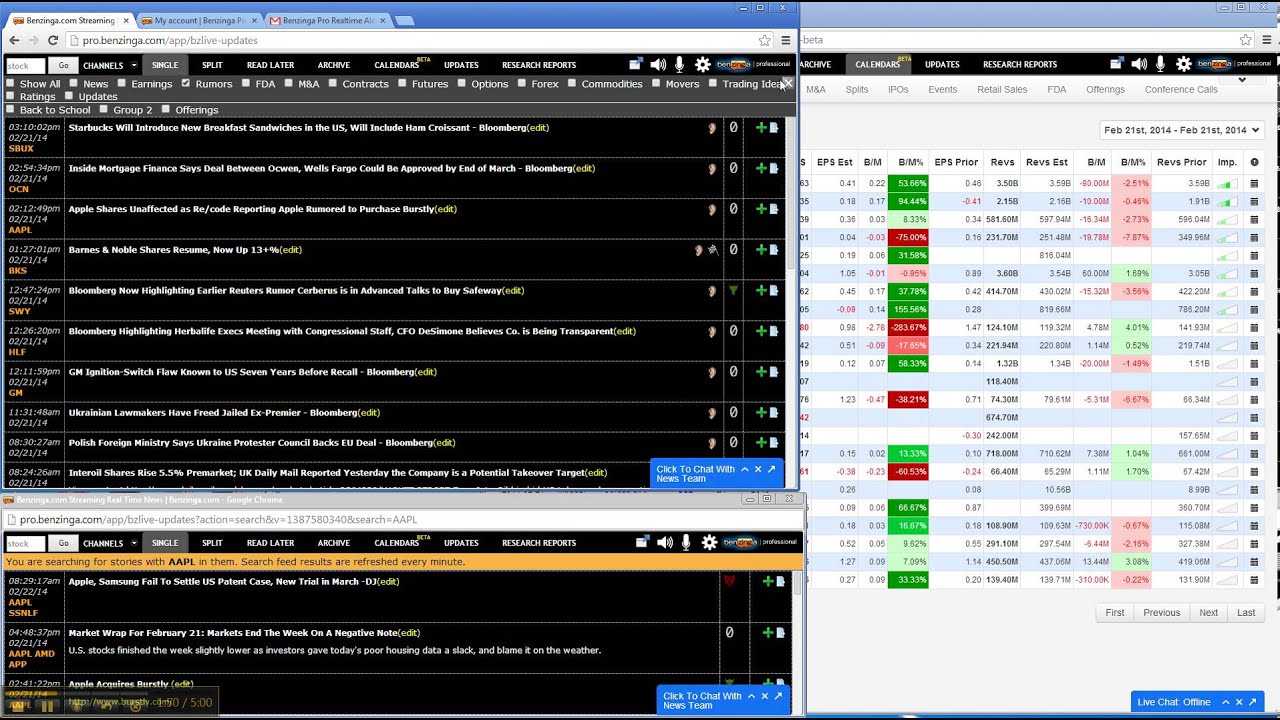Image resolution: width=1280 pixels, height=720 pixels.
Task: Expand the chevron tab under the Benzinga logo
Action: tap(1242, 80)
